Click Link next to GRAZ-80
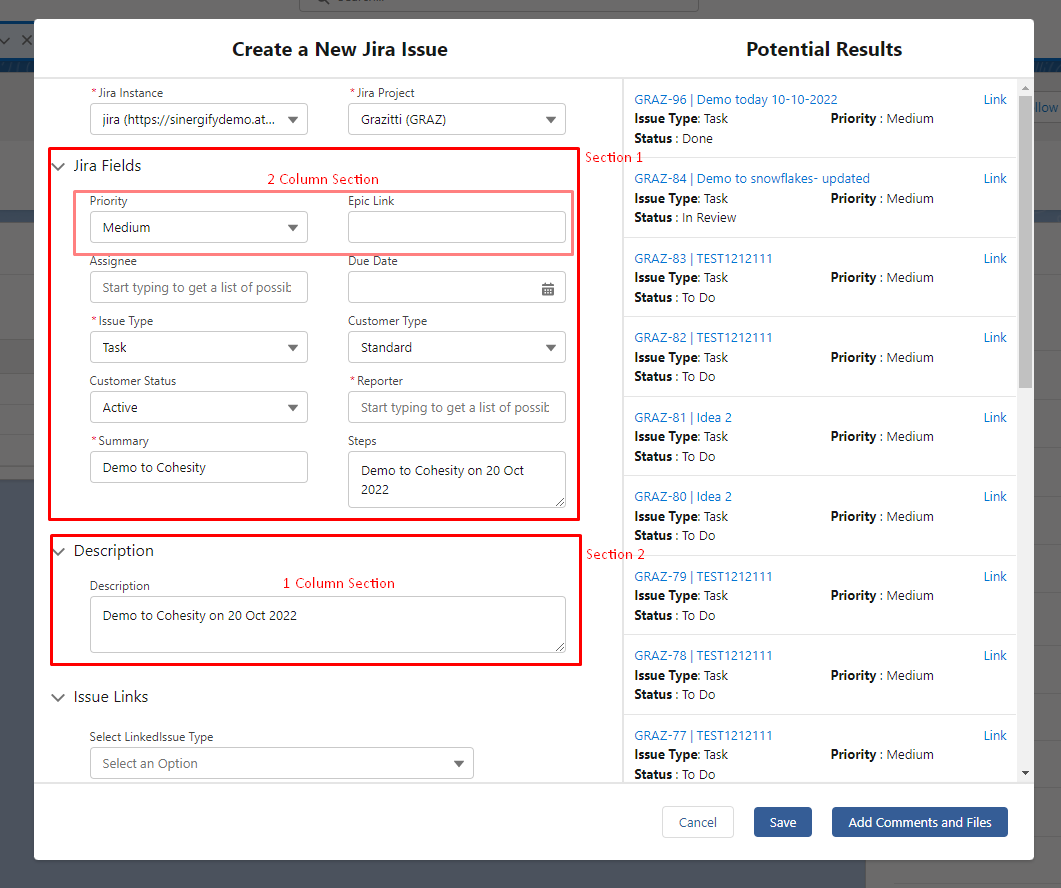Viewport: 1061px width, 888px height. pos(995,497)
